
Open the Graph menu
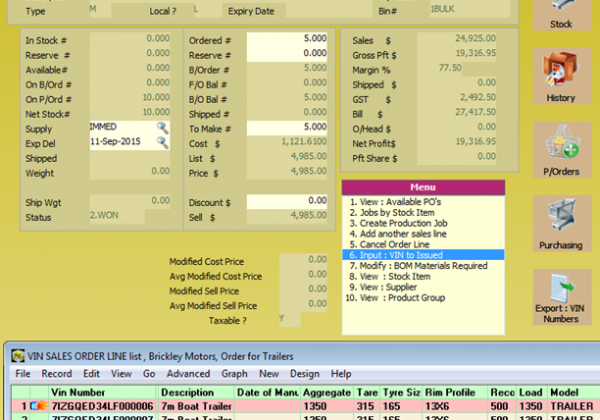pos(234,374)
